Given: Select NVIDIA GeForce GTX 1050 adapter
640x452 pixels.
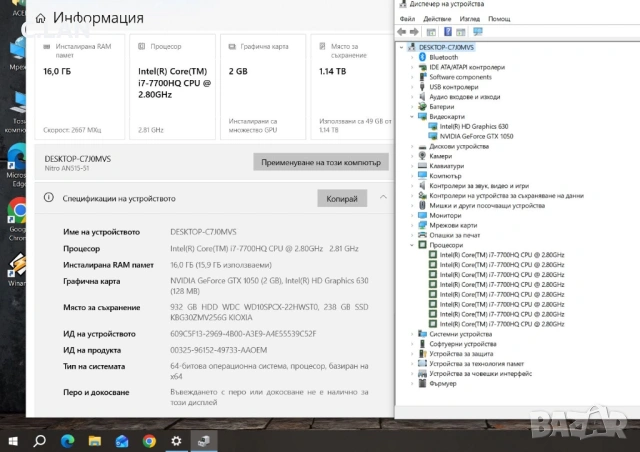Looking at the screenshot, I should point(476,136).
